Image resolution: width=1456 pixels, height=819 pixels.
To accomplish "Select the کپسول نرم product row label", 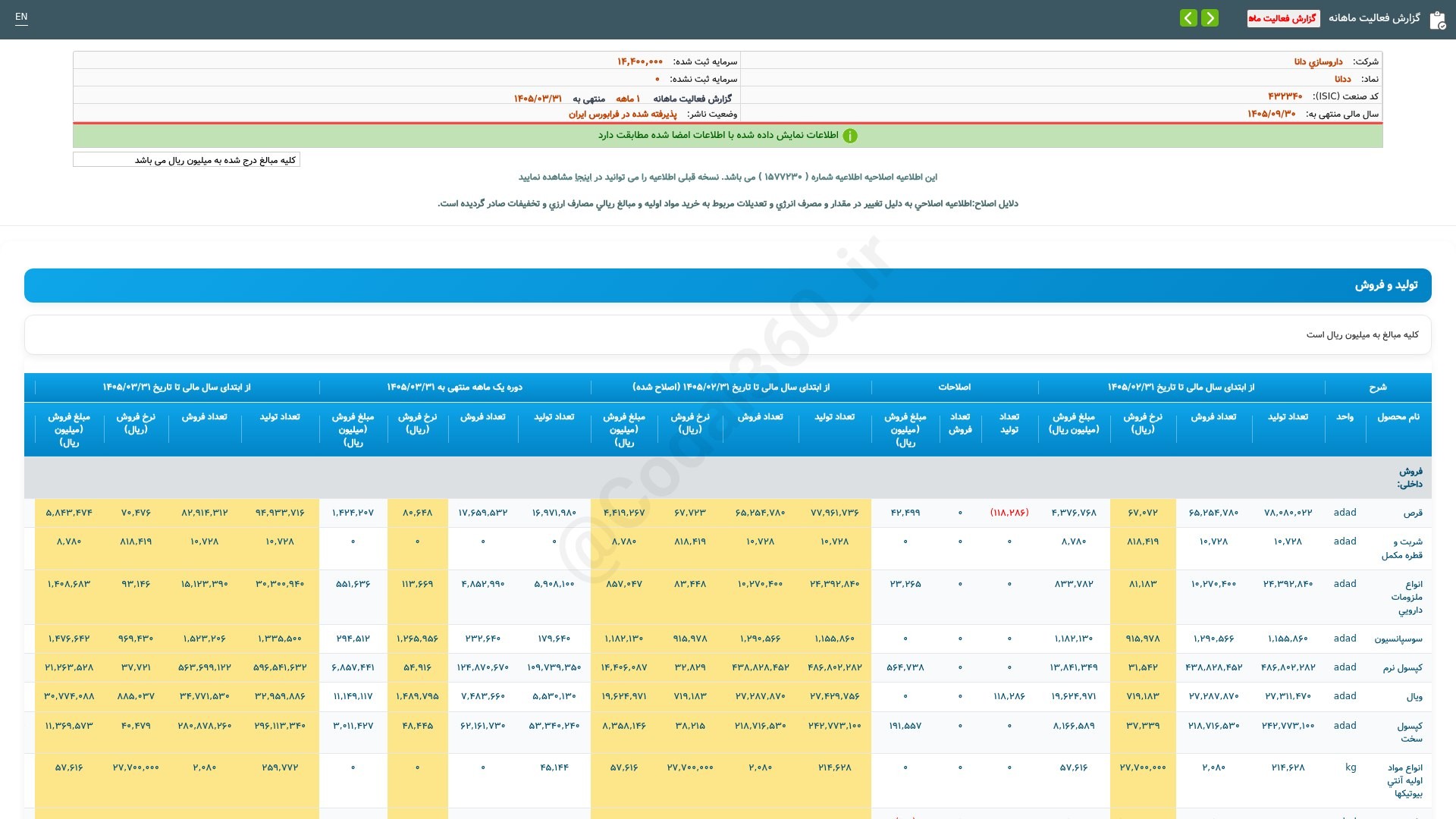I will [1402, 668].
